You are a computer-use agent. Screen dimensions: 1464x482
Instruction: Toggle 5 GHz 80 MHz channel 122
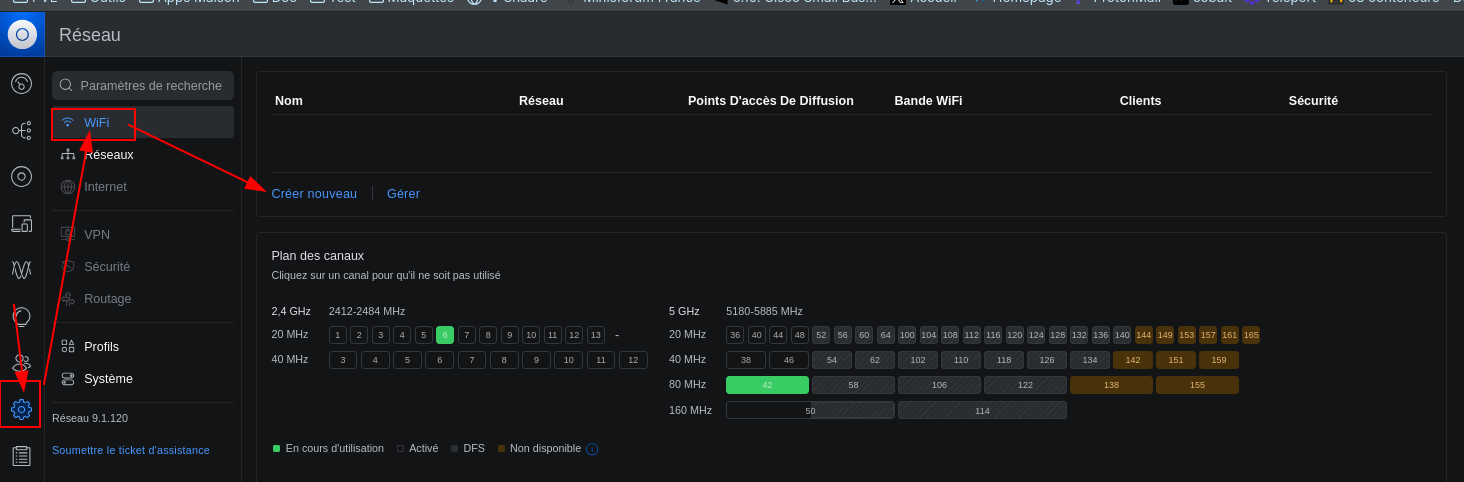(1025, 385)
